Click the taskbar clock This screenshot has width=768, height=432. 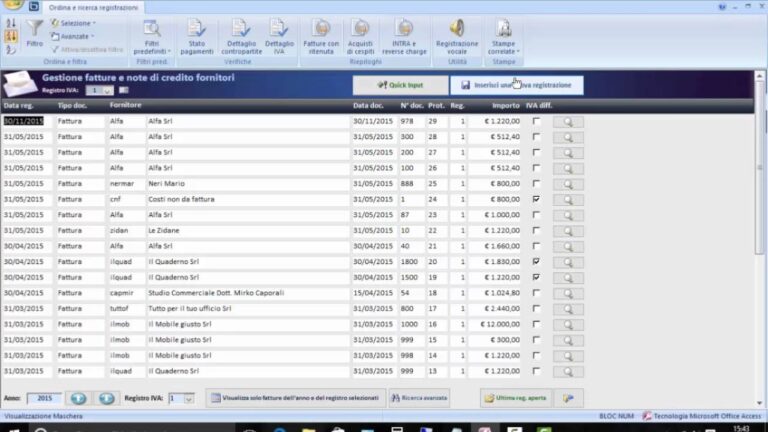[x=742, y=429]
